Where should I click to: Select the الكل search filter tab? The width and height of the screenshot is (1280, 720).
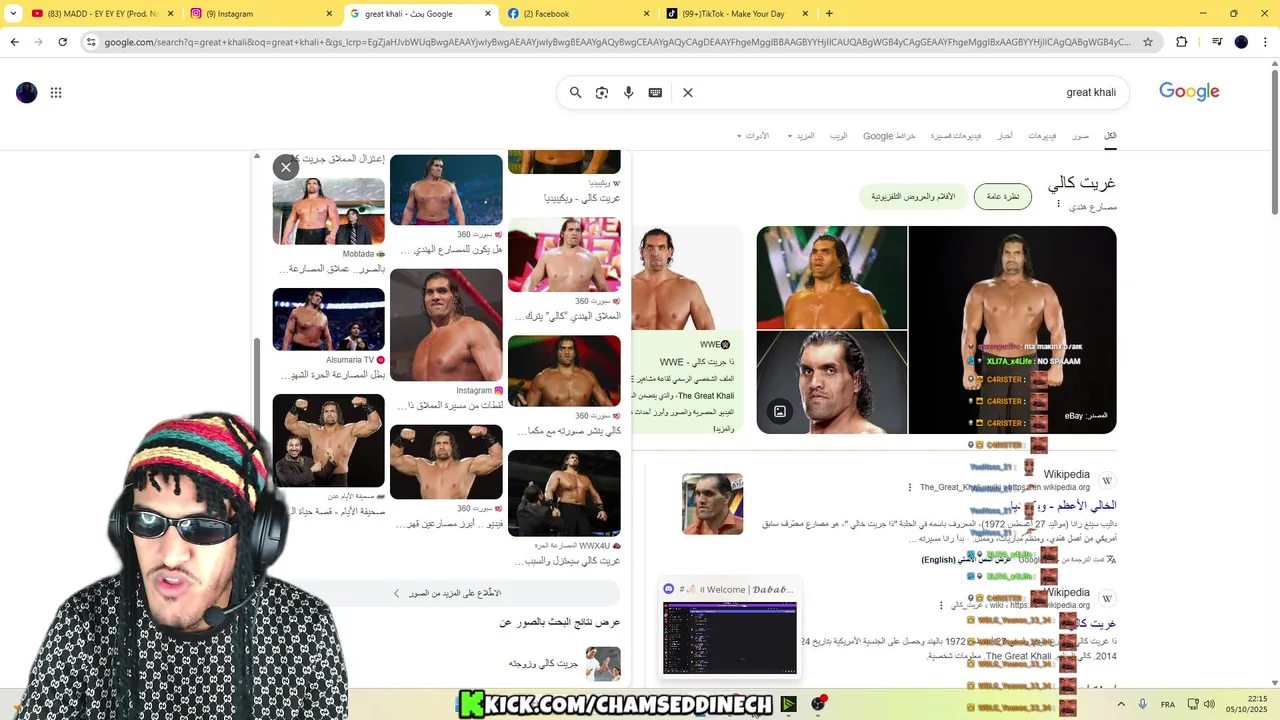click(x=1110, y=136)
